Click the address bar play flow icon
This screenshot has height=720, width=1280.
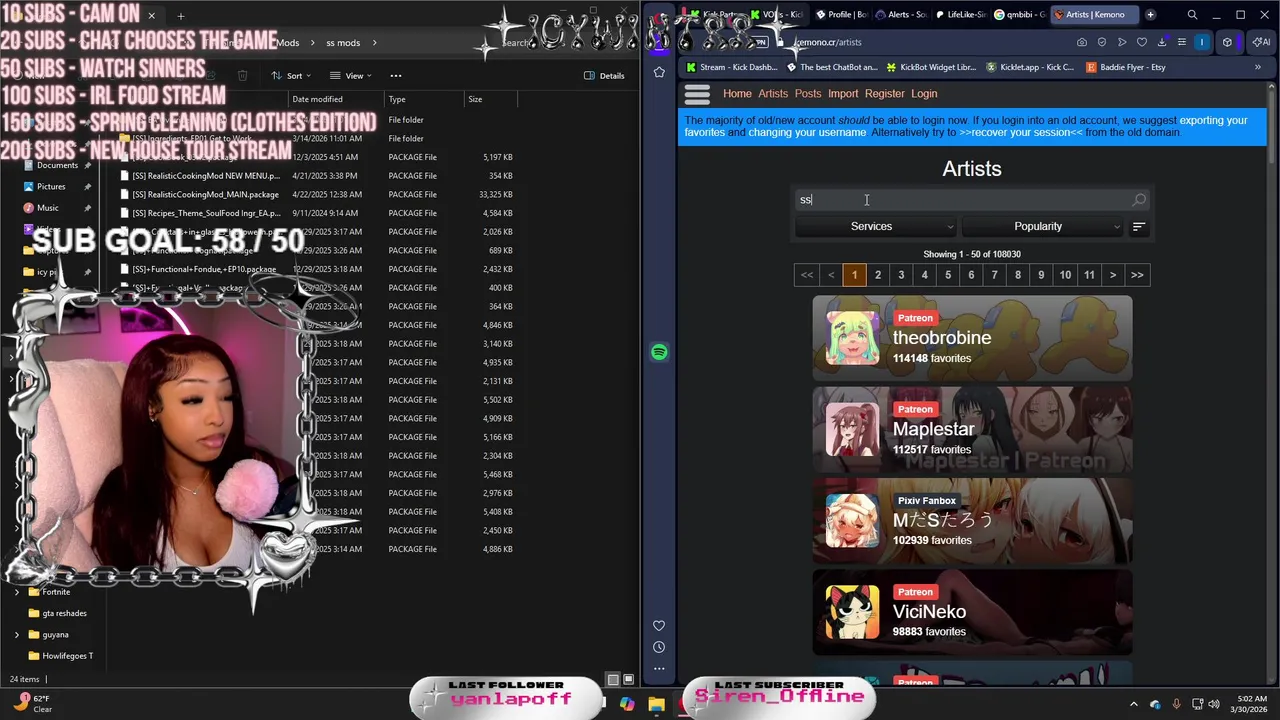tap(1122, 42)
